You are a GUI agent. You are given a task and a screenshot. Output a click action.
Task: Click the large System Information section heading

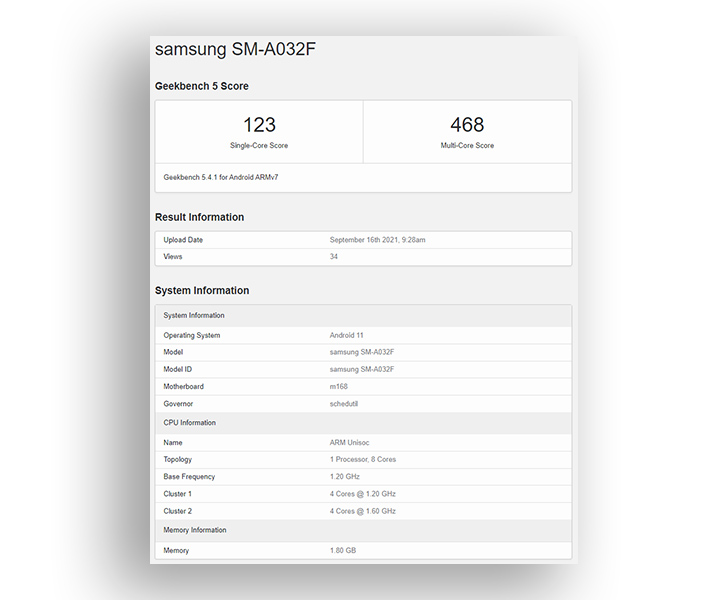click(x=202, y=290)
